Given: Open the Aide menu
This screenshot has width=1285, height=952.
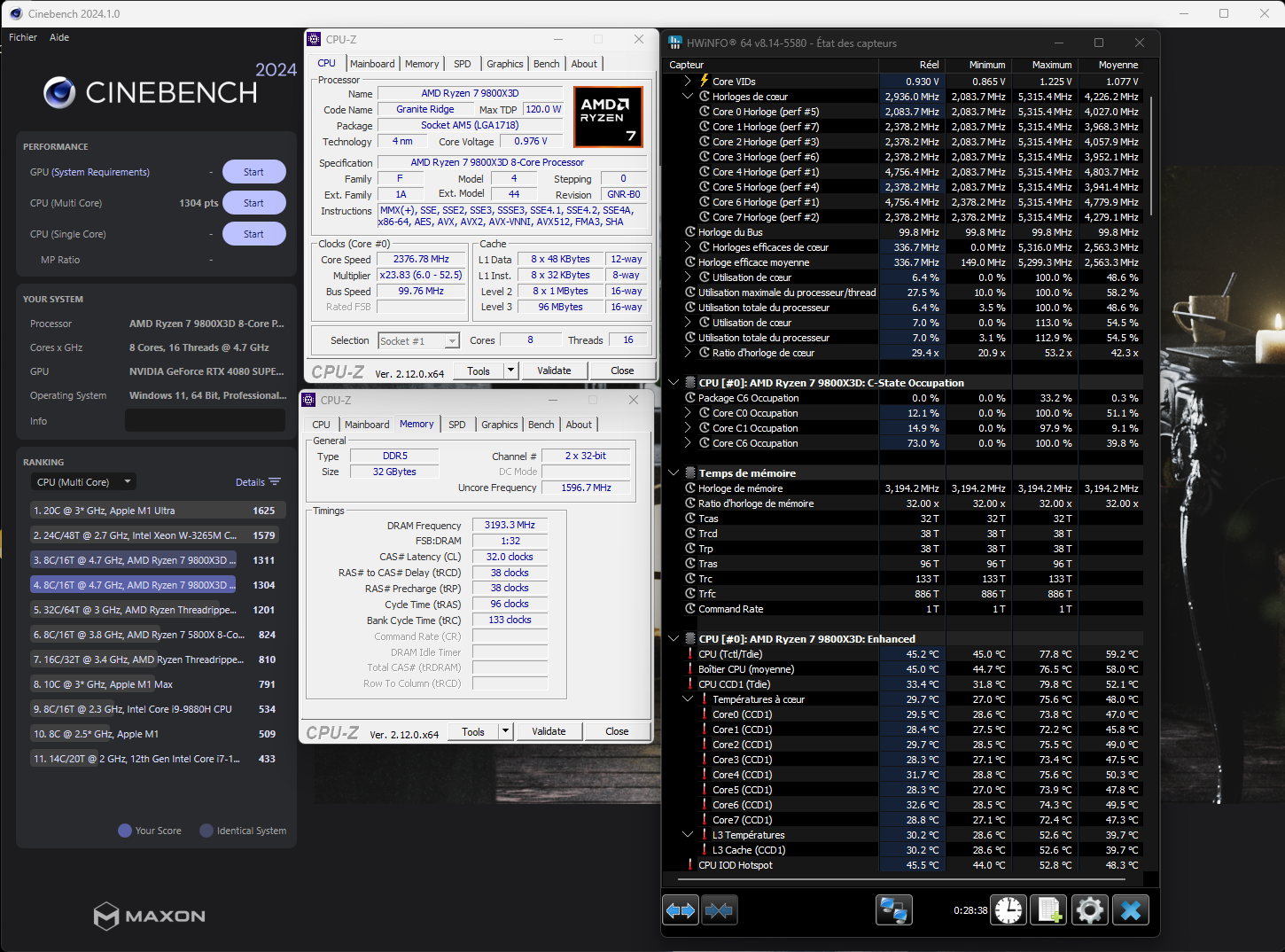Looking at the screenshot, I should pos(59,37).
